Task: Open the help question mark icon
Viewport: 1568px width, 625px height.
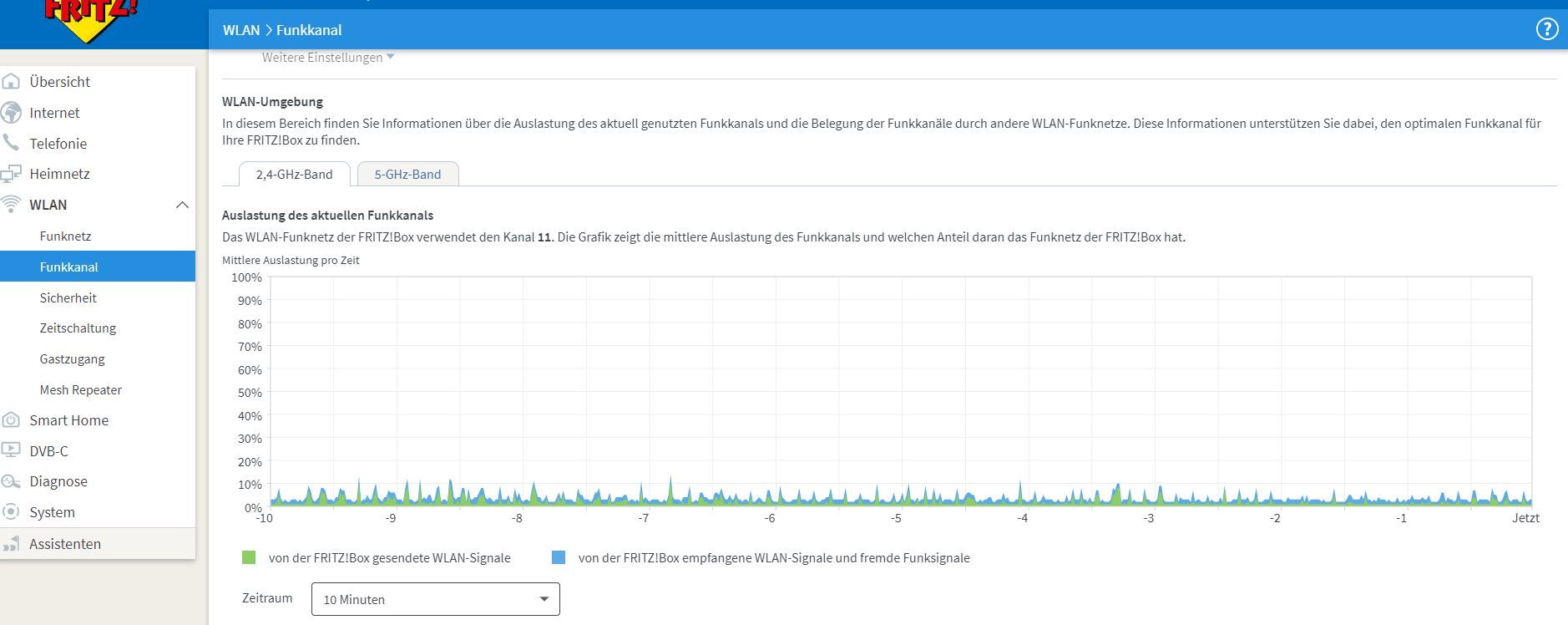Action: coord(1546,29)
